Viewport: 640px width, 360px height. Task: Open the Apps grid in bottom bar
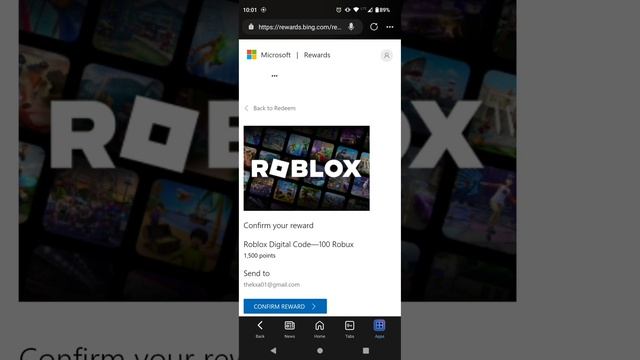coord(379,329)
